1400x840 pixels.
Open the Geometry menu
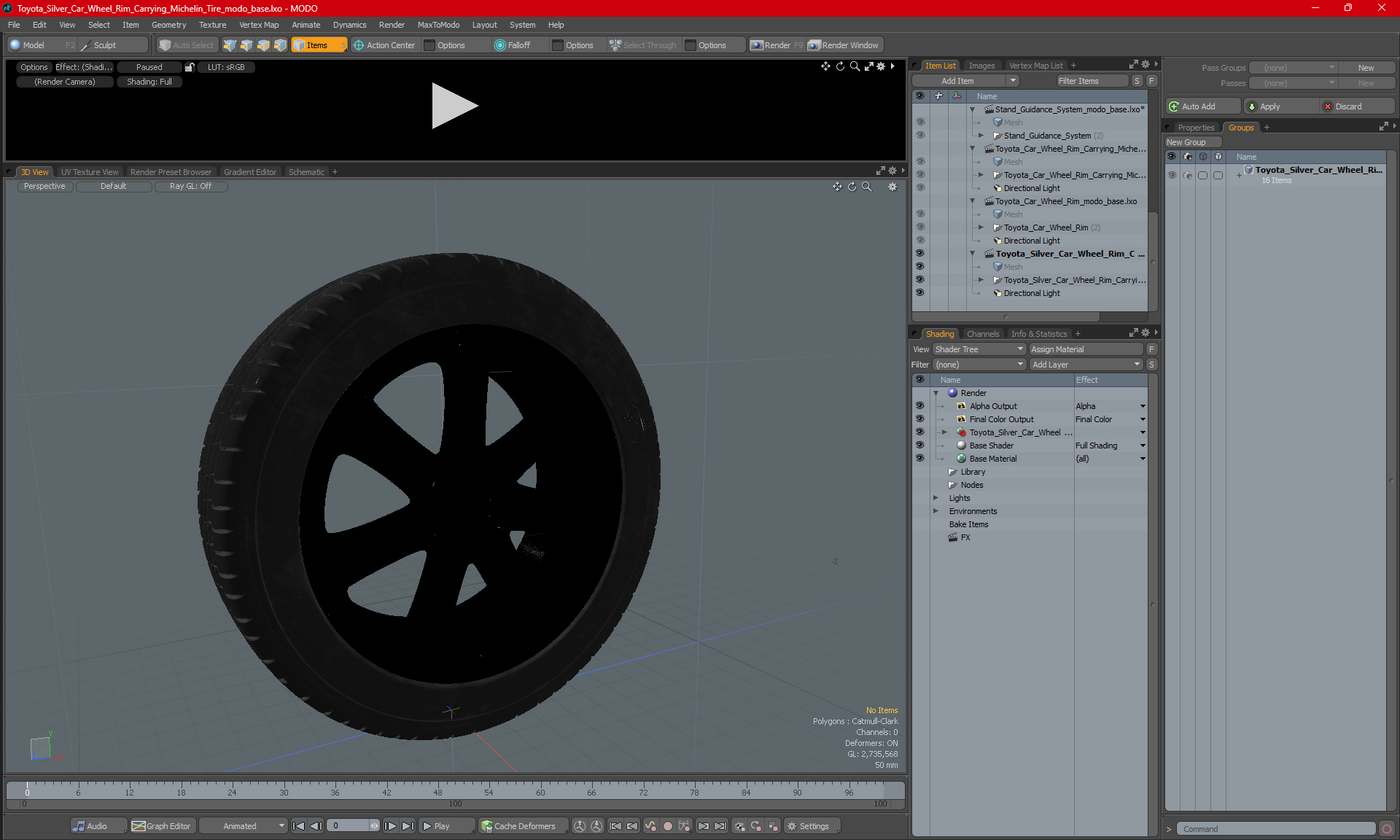168,25
